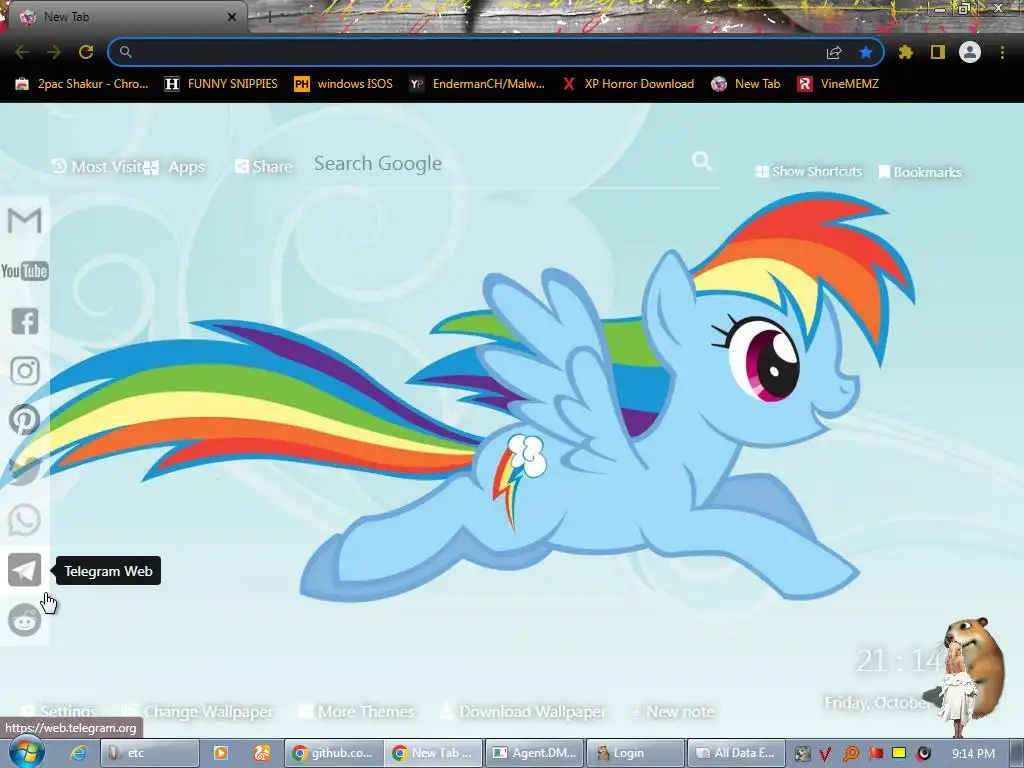Switch to the All Data E... taskbar window
This screenshot has width=1024, height=768.
(x=736, y=753)
